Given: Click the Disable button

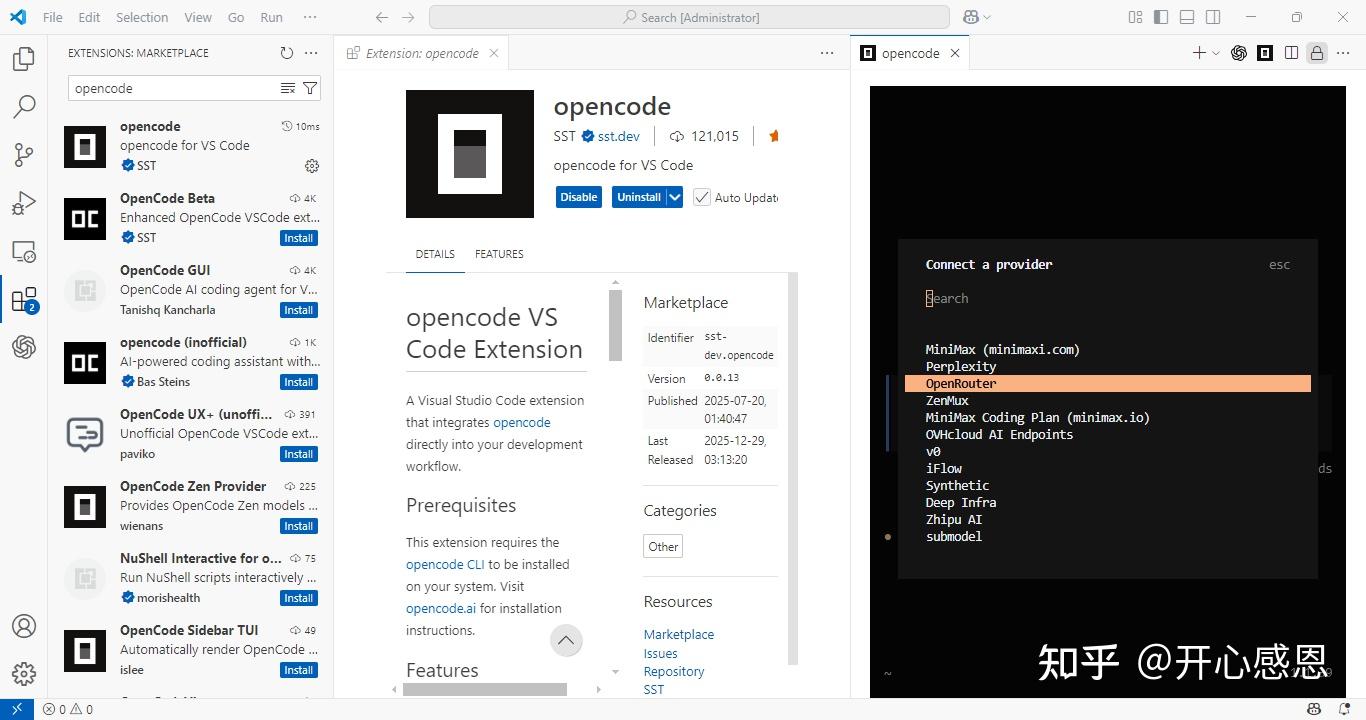Looking at the screenshot, I should [578, 197].
